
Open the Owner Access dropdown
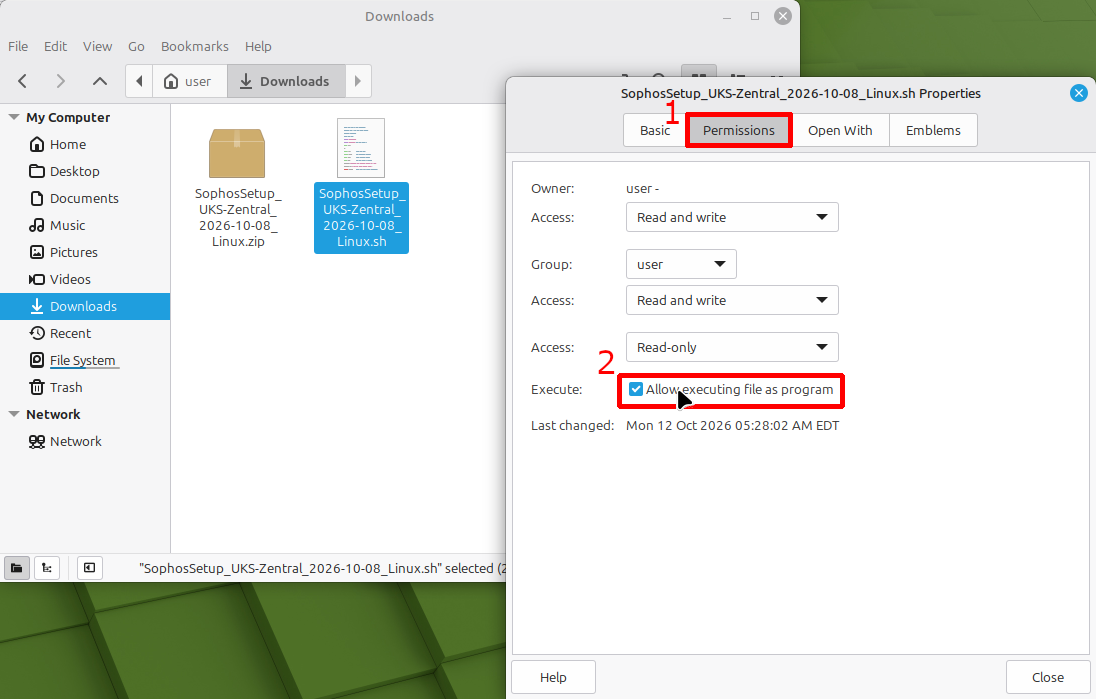[732, 217]
